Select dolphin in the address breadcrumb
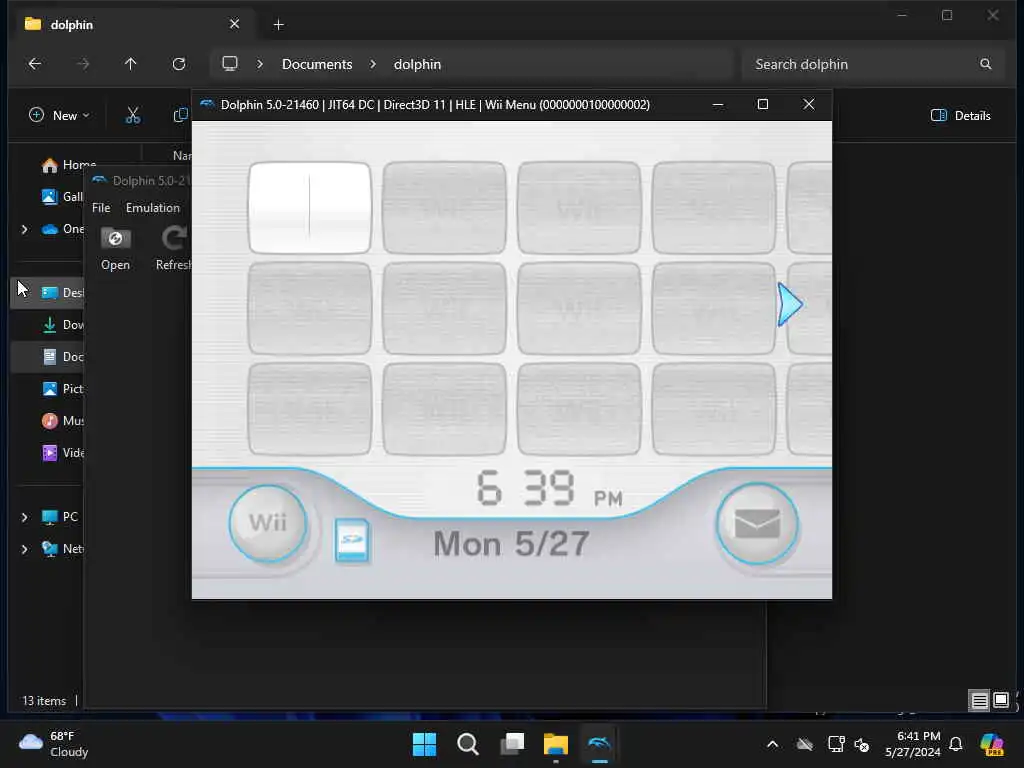This screenshot has width=1024, height=768. point(417,64)
